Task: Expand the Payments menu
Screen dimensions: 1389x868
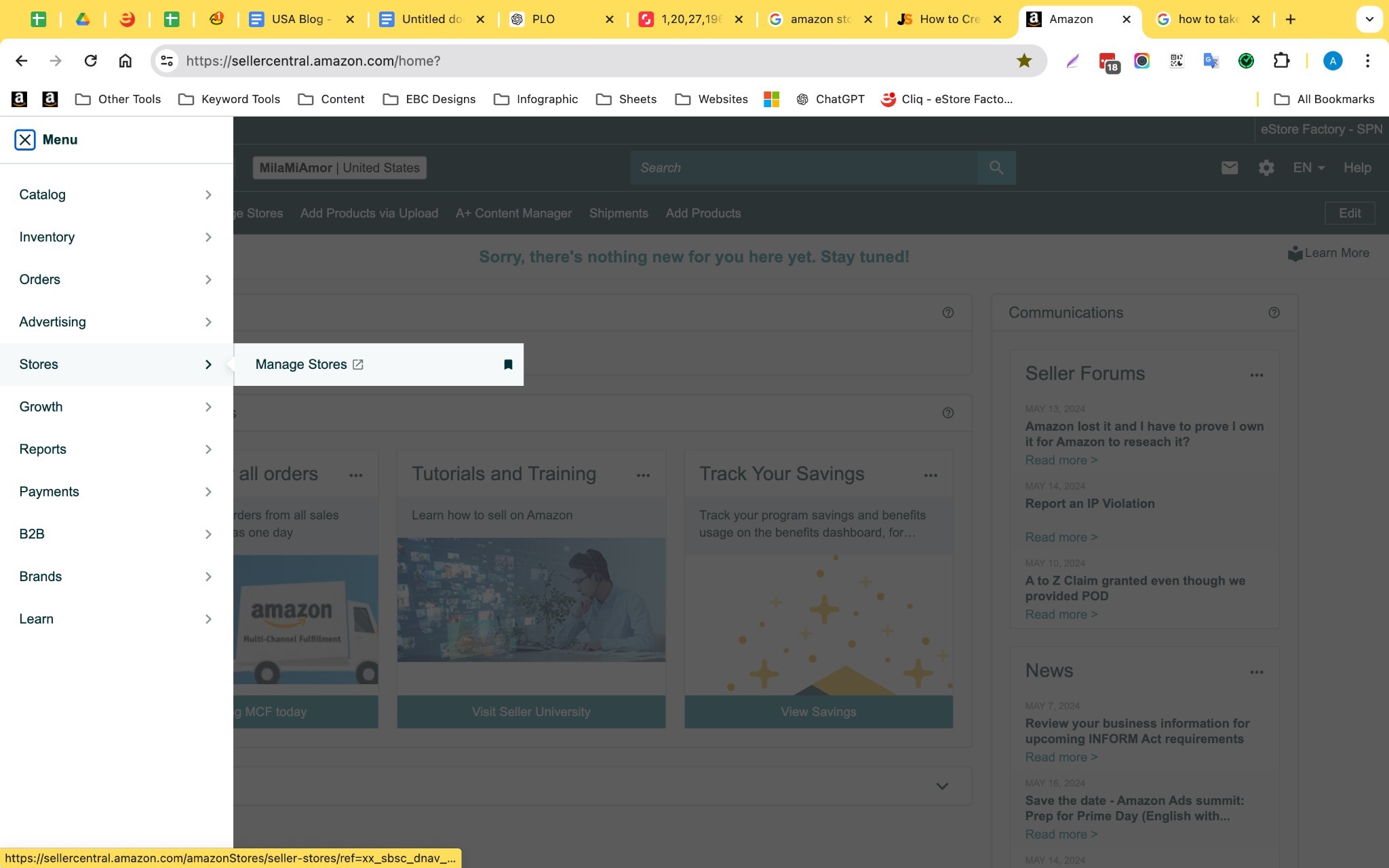Action: coord(117,492)
